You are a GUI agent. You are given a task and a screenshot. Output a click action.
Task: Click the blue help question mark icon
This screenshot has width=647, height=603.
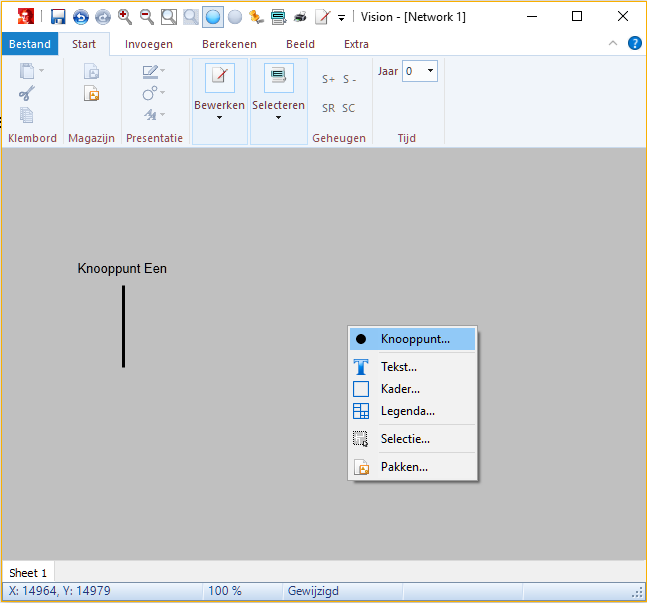point(634,44)
